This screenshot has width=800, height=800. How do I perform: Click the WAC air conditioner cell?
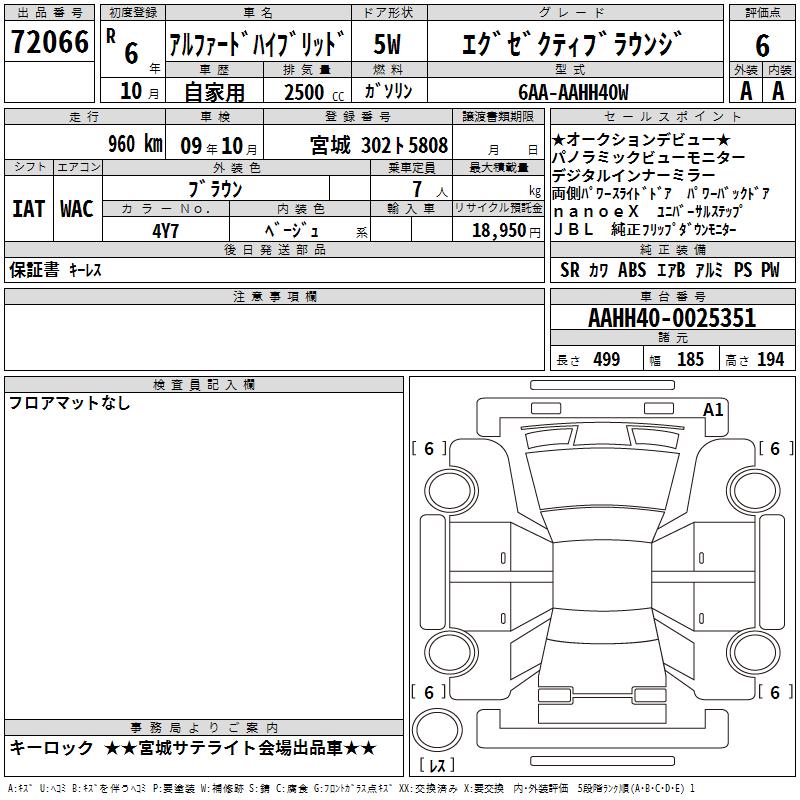[76, 209]
